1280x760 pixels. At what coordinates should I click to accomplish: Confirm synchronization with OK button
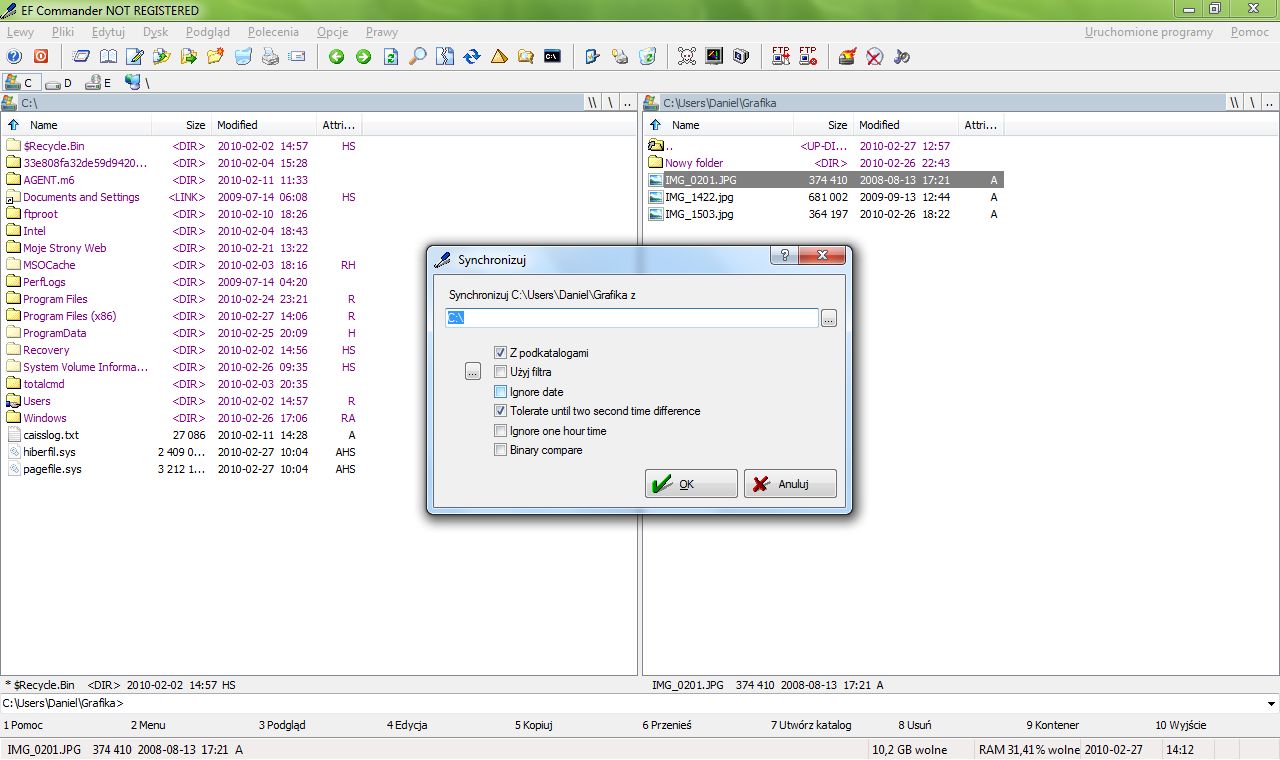pos(691,484)
